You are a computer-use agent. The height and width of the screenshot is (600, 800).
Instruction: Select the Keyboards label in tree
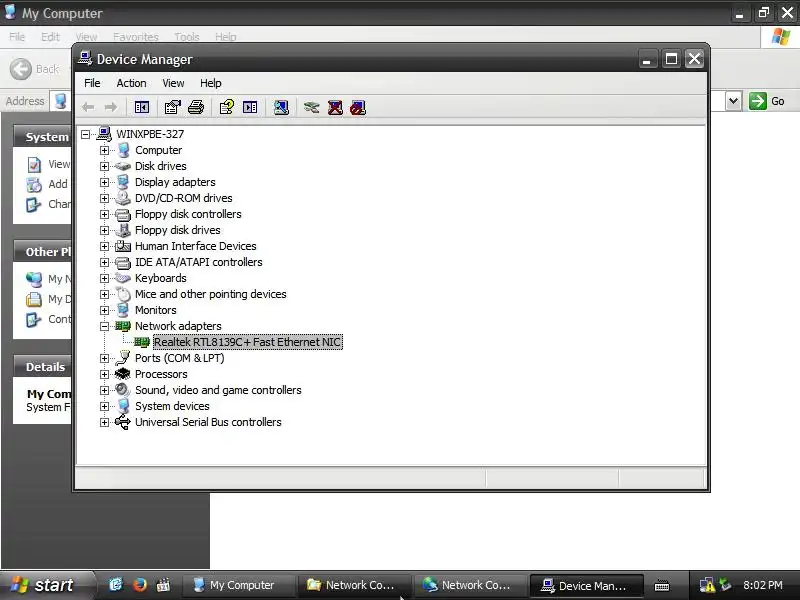pyautogui.click(x=160, y=278)
